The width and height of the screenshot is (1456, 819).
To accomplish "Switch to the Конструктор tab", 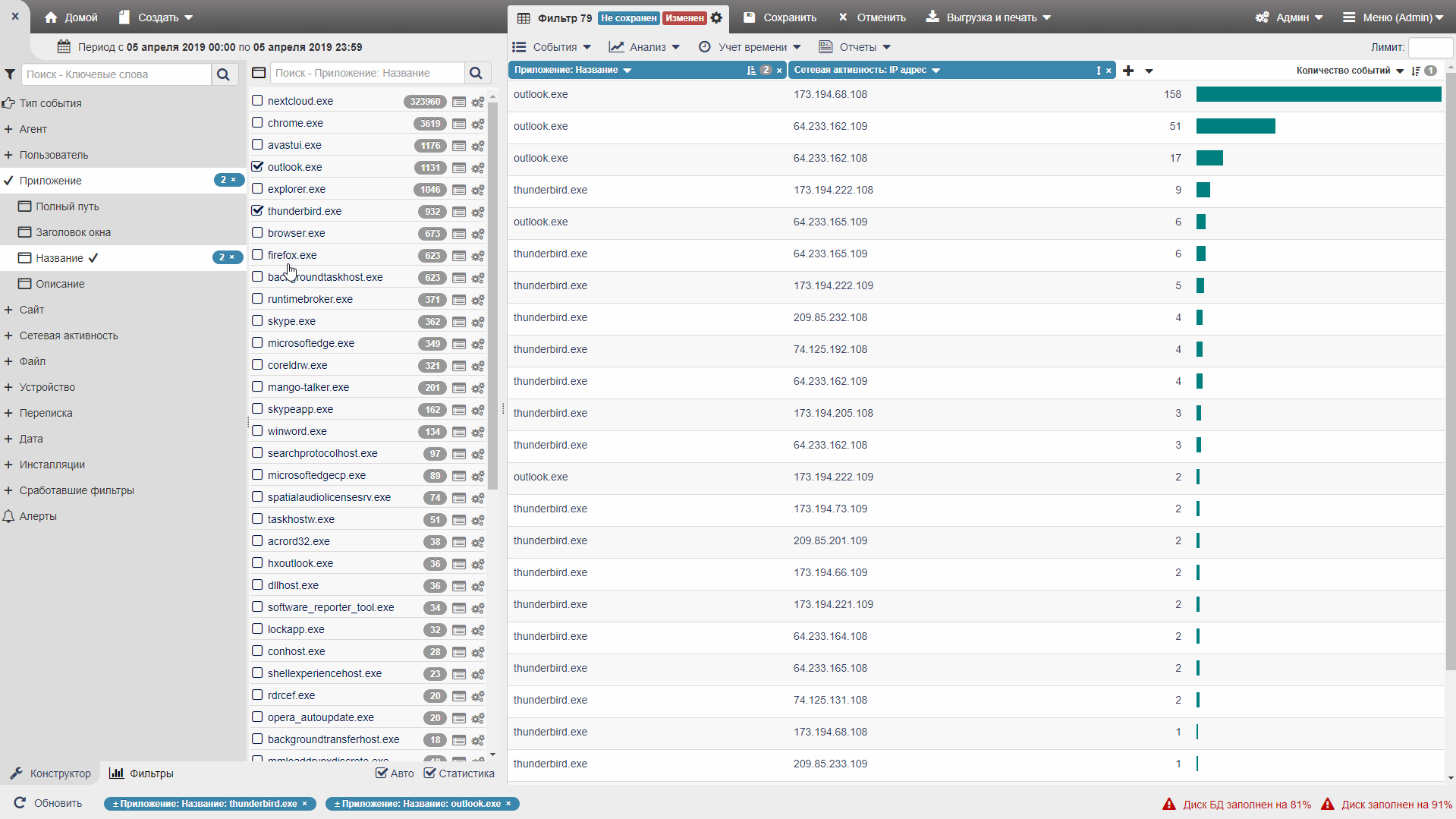I will click(x=51, y=773).
